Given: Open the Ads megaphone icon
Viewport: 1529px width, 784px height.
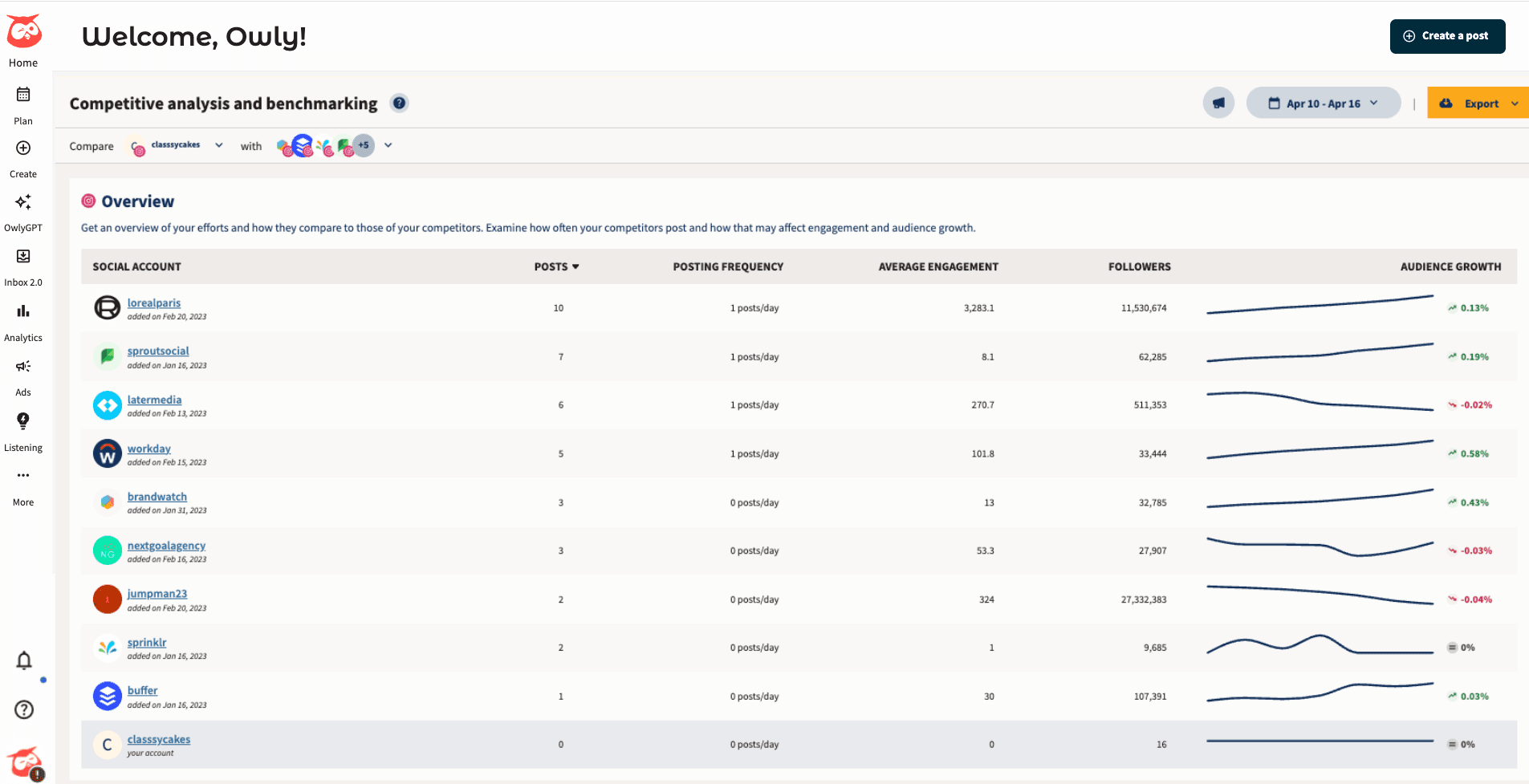Looking at the screenshot, I should [x=23, y=367].
